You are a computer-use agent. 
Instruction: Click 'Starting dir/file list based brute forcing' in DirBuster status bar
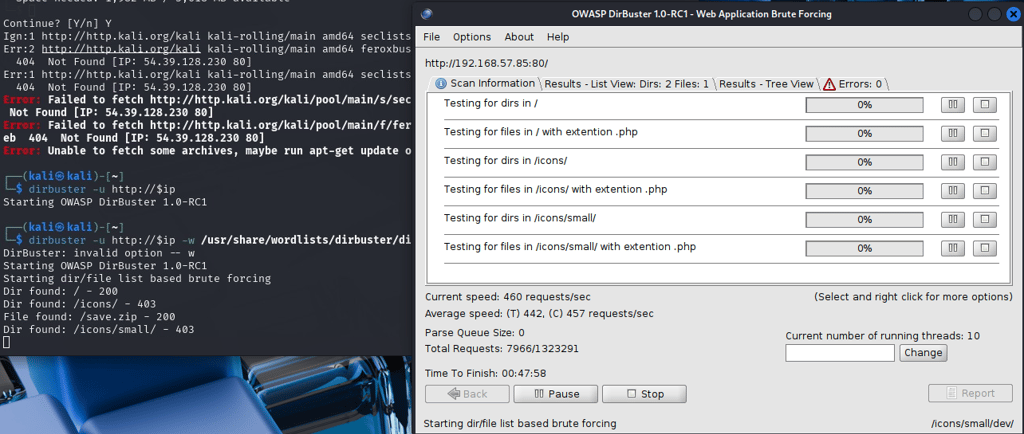click(x=520, y=424)
